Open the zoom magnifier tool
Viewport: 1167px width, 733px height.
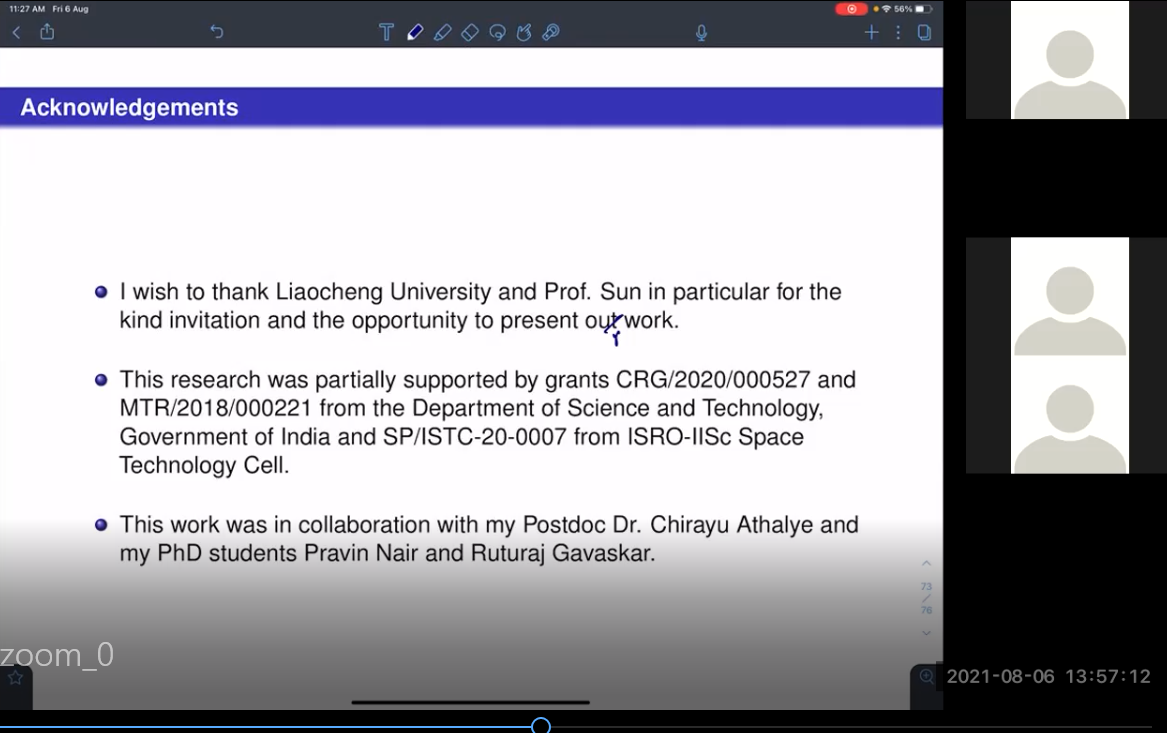click(926, 677)
